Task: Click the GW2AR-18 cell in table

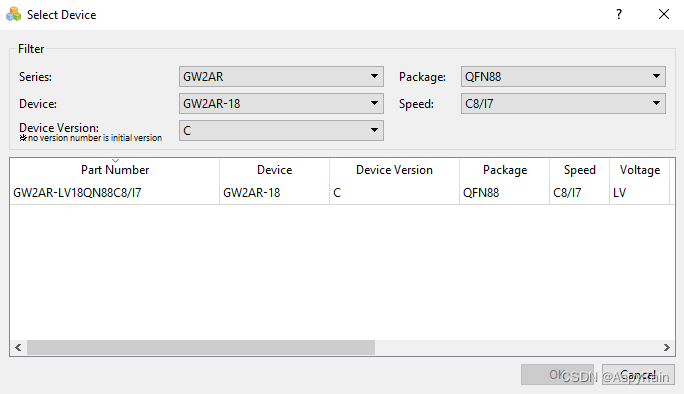Action: coord(274,193)
